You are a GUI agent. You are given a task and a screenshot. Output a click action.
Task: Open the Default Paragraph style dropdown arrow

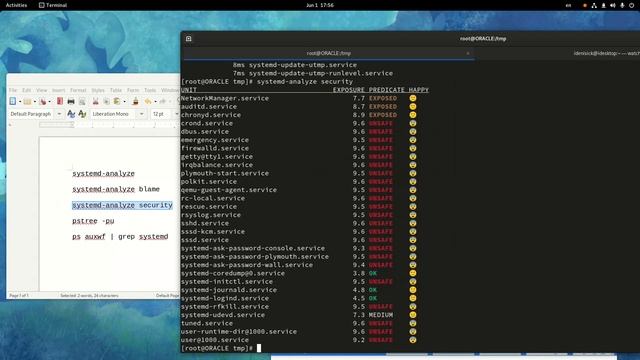[x=59, y=114]
